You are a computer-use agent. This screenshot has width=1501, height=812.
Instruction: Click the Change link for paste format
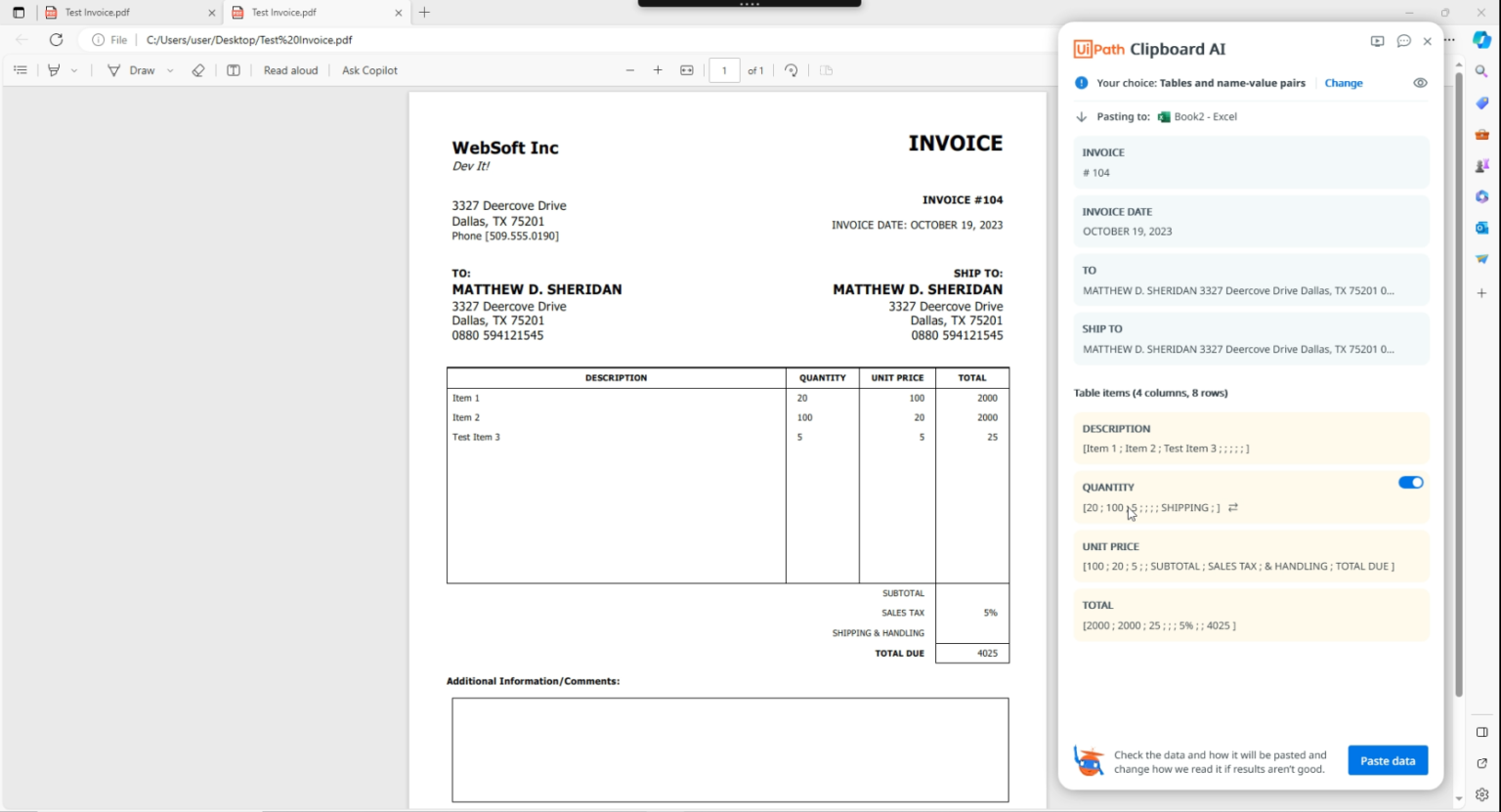click(1344, 83)
